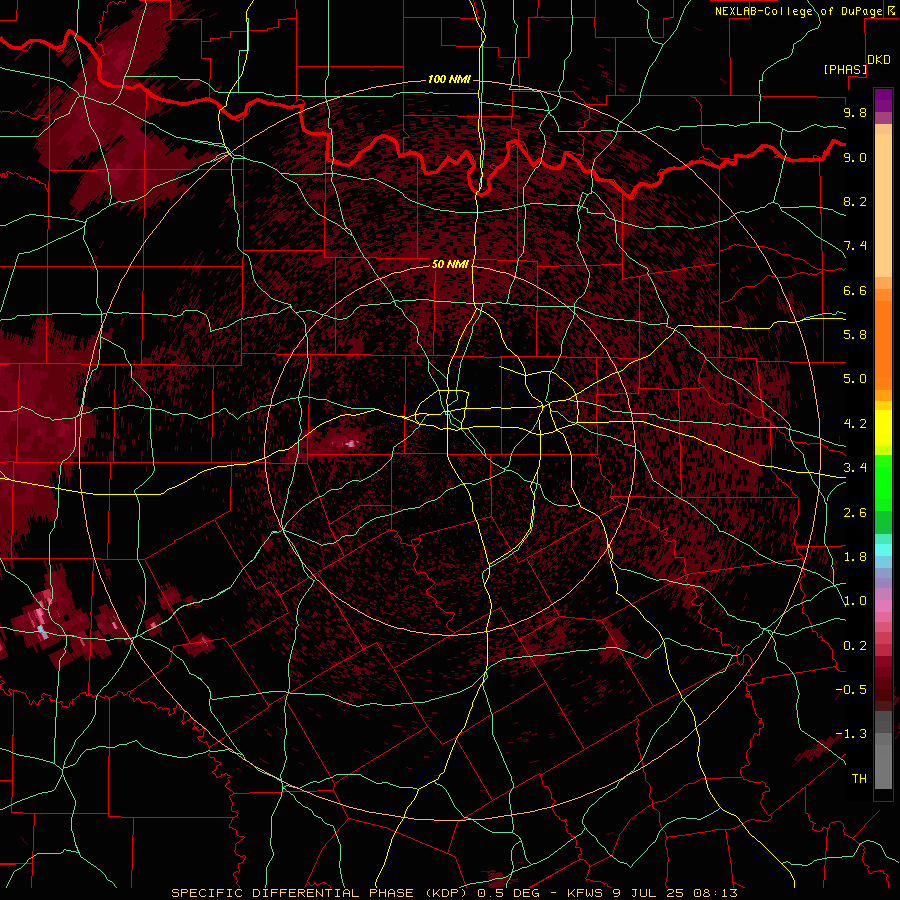900x900 pixels.
Task: Click the 2.6 scale value
Action: point(855,512)
